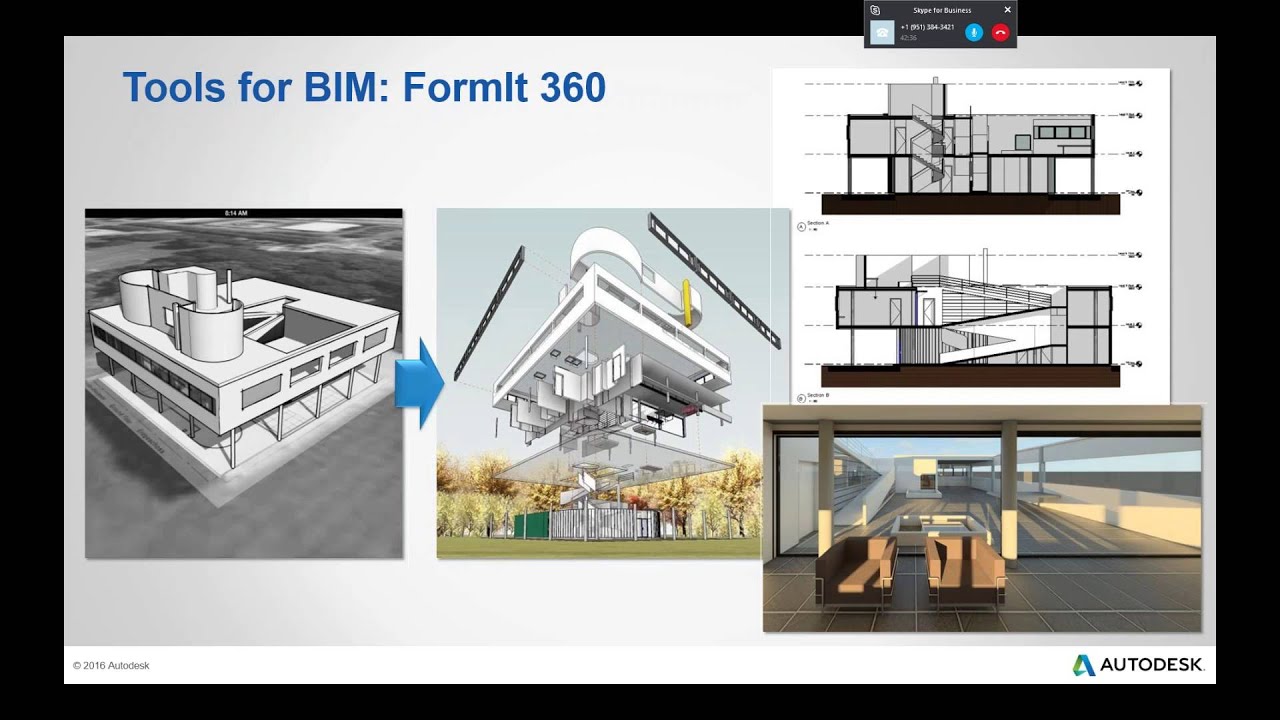Select the interior rendering with sofas image
Viewport: 1280px width, 720px height.
point(982,518)
